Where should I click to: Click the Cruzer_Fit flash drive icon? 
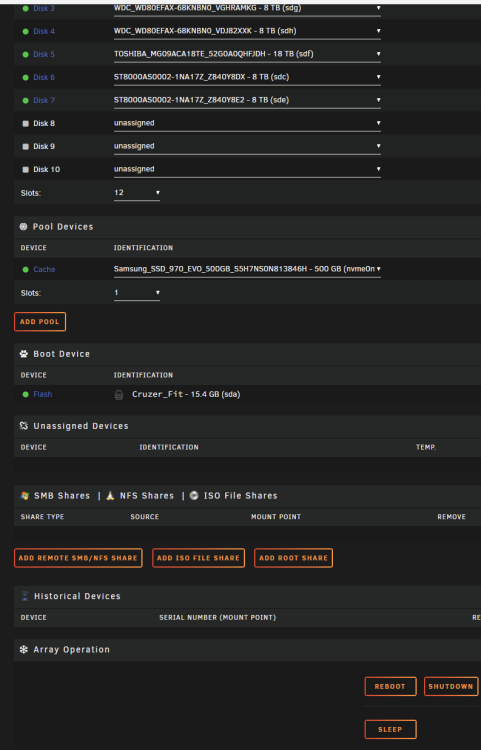pyautogui.click(x=119, y=395)
